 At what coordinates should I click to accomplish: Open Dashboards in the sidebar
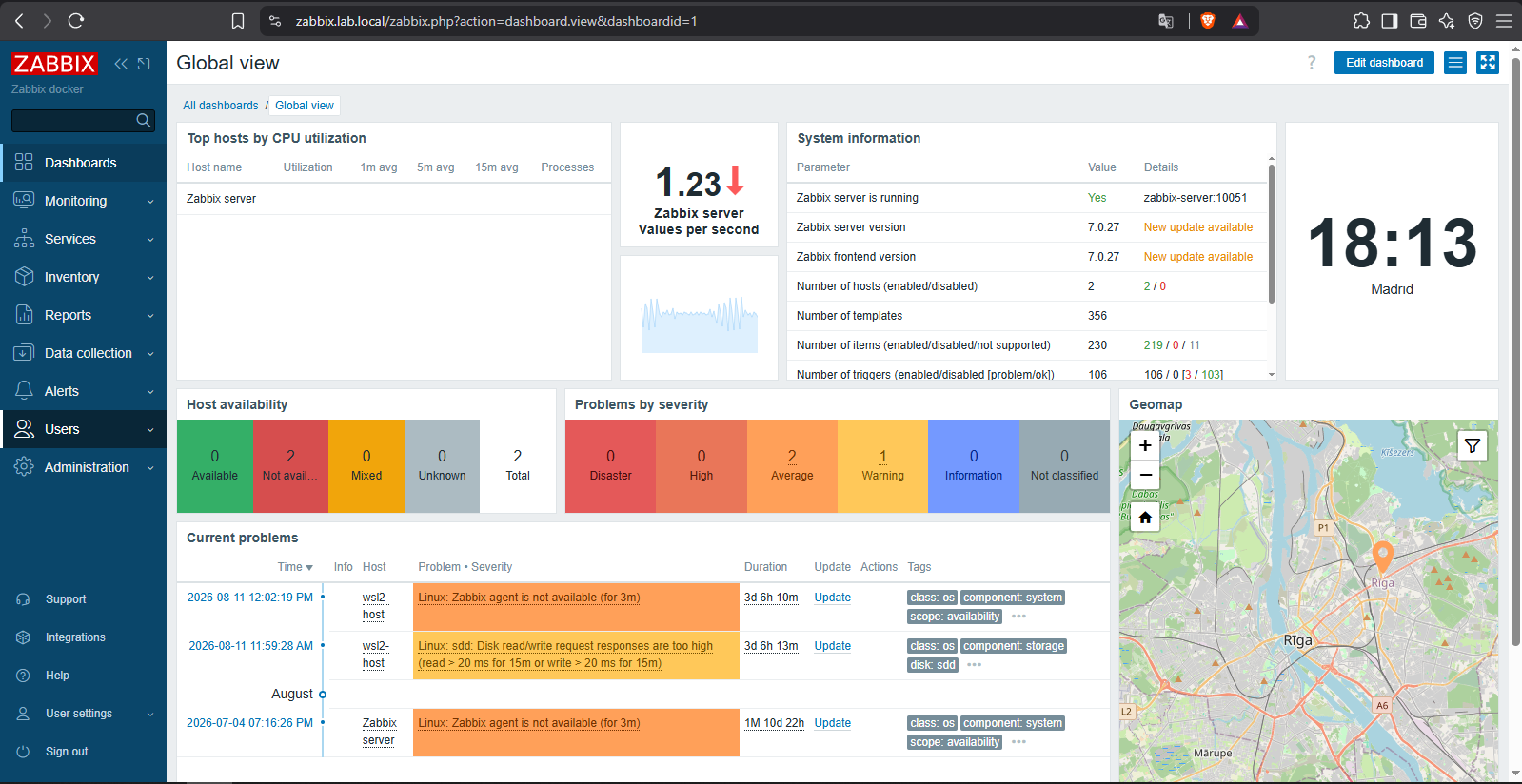[83, 163]
